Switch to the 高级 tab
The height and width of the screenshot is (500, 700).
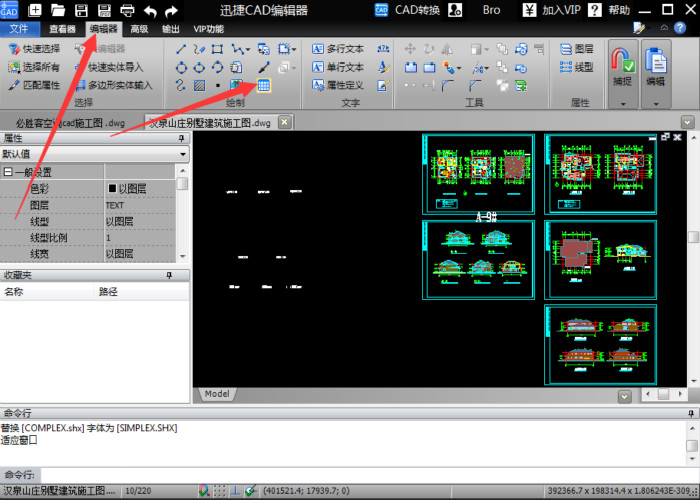139,29
